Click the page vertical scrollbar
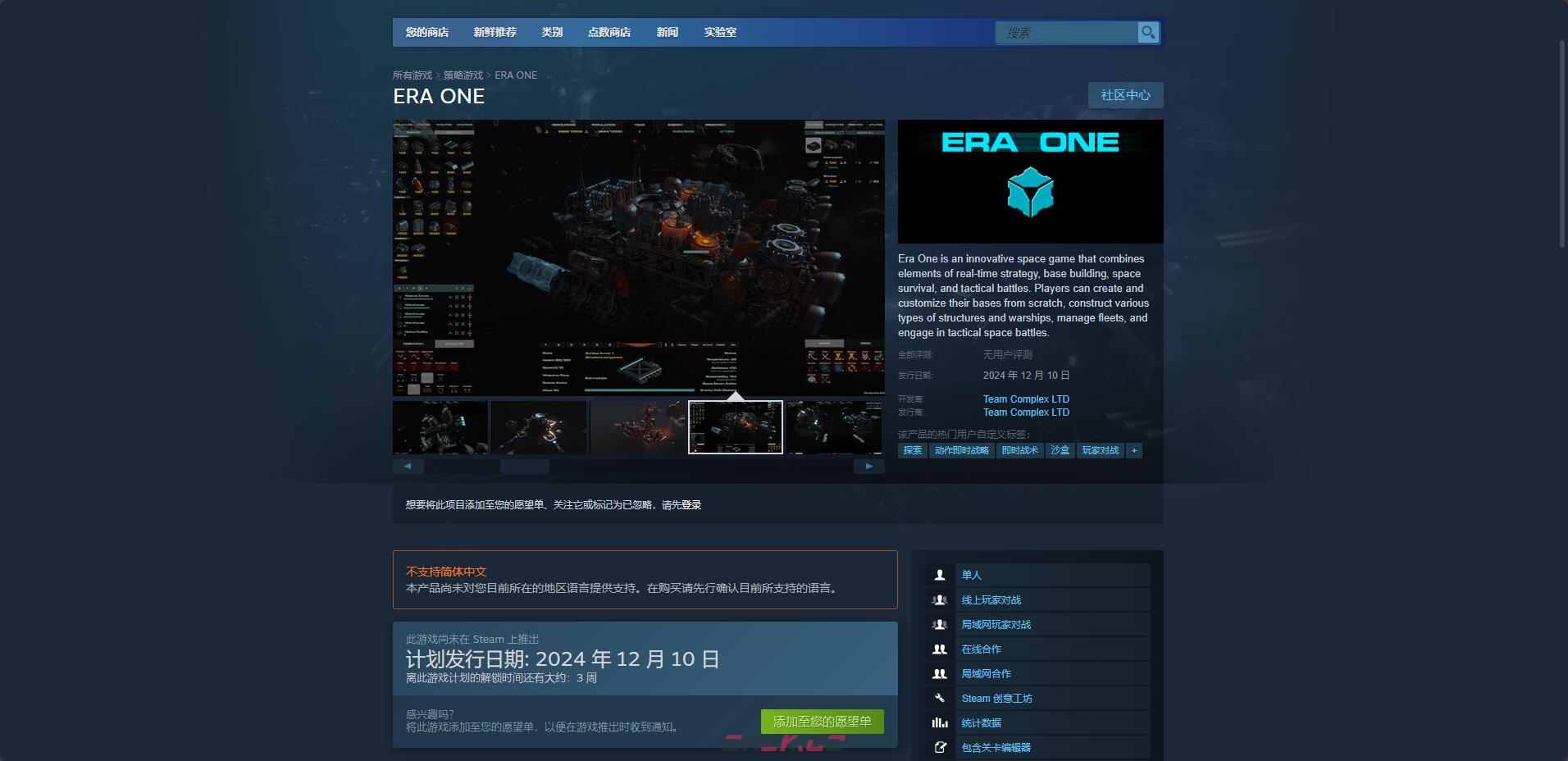1568x761 pixels. pos(1562,144)
